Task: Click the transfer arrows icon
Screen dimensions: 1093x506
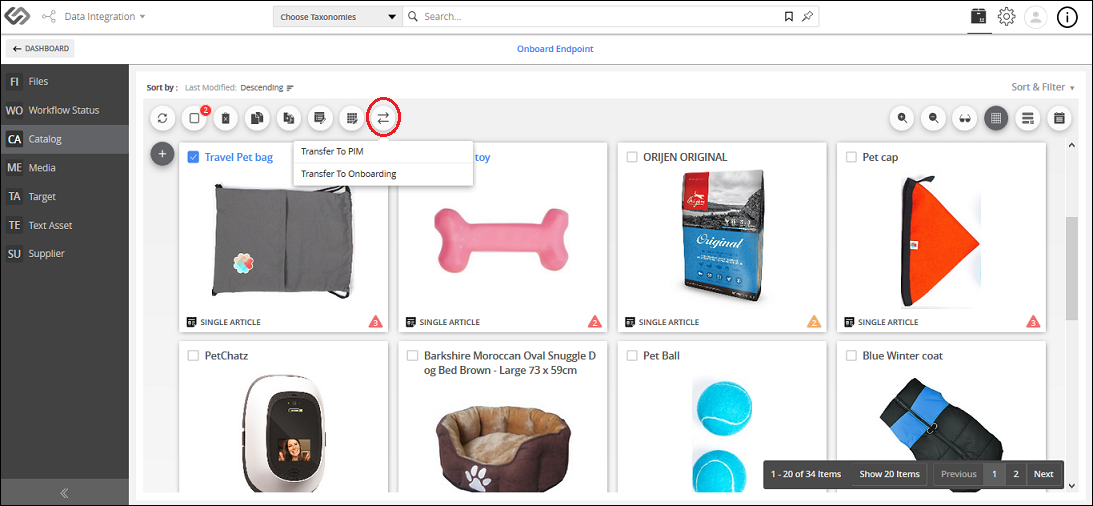Action: click(x=383, y=118)
